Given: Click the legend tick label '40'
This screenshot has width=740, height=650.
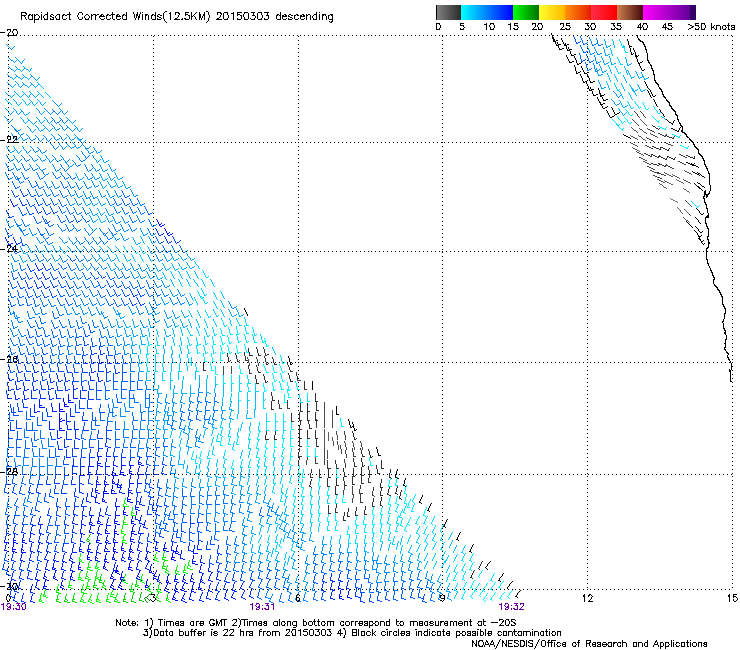Looking at the screenshot, I should tap(642, 27).
